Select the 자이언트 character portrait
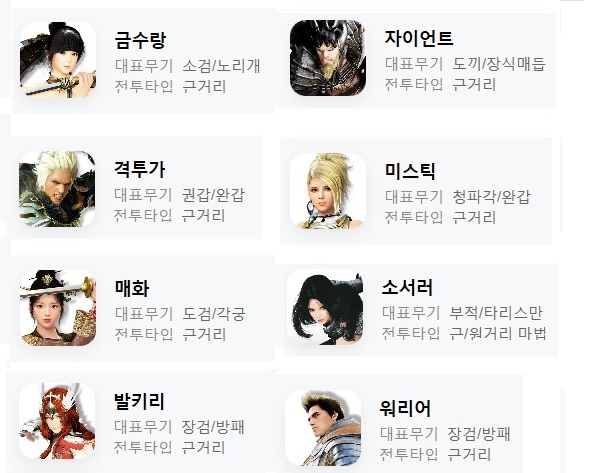The height and width of the screenshot is (473, 595). (328, 58)
